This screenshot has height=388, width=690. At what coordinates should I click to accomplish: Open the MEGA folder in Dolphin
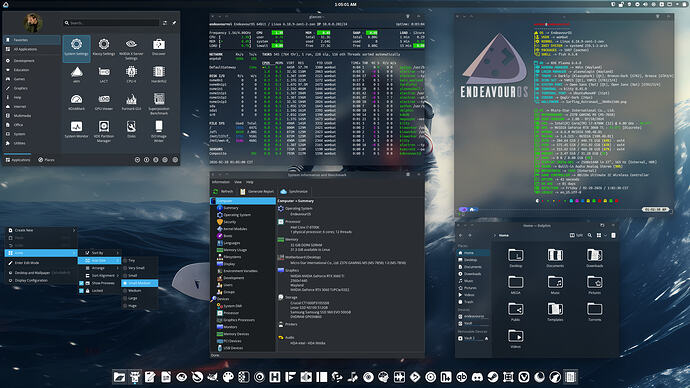pos(515,285)
